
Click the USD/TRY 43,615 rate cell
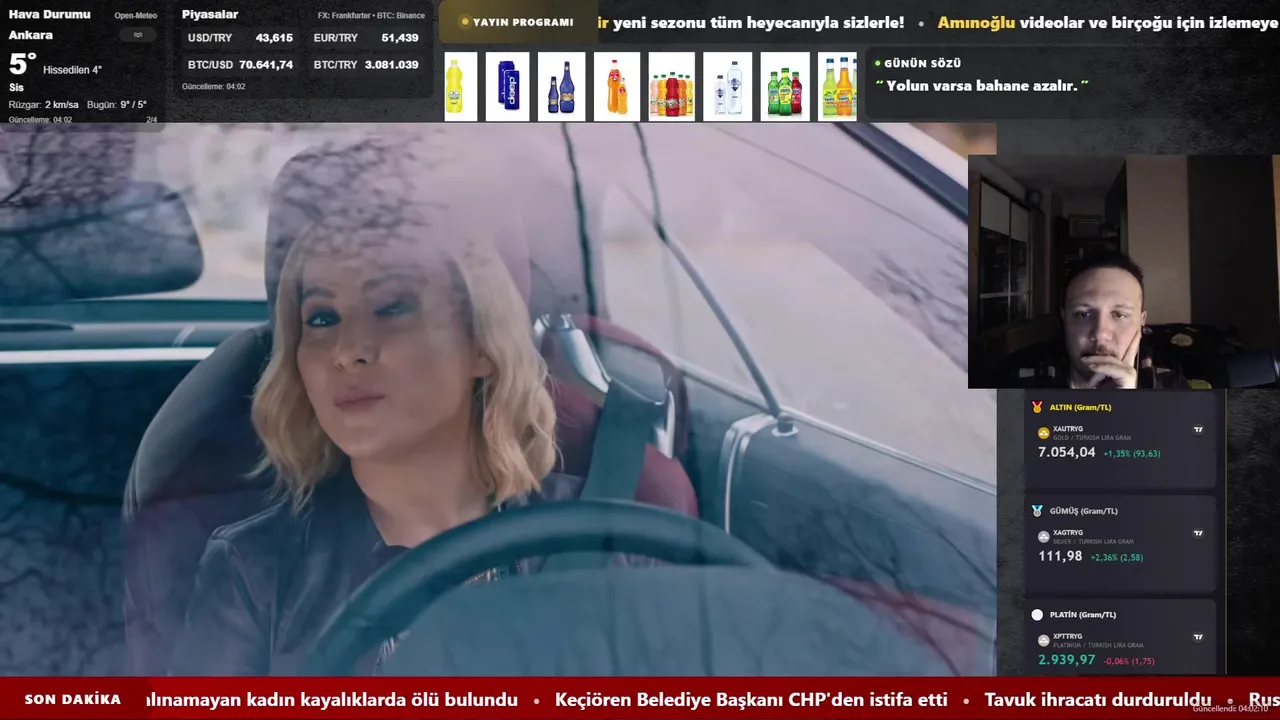coord(240,38)
